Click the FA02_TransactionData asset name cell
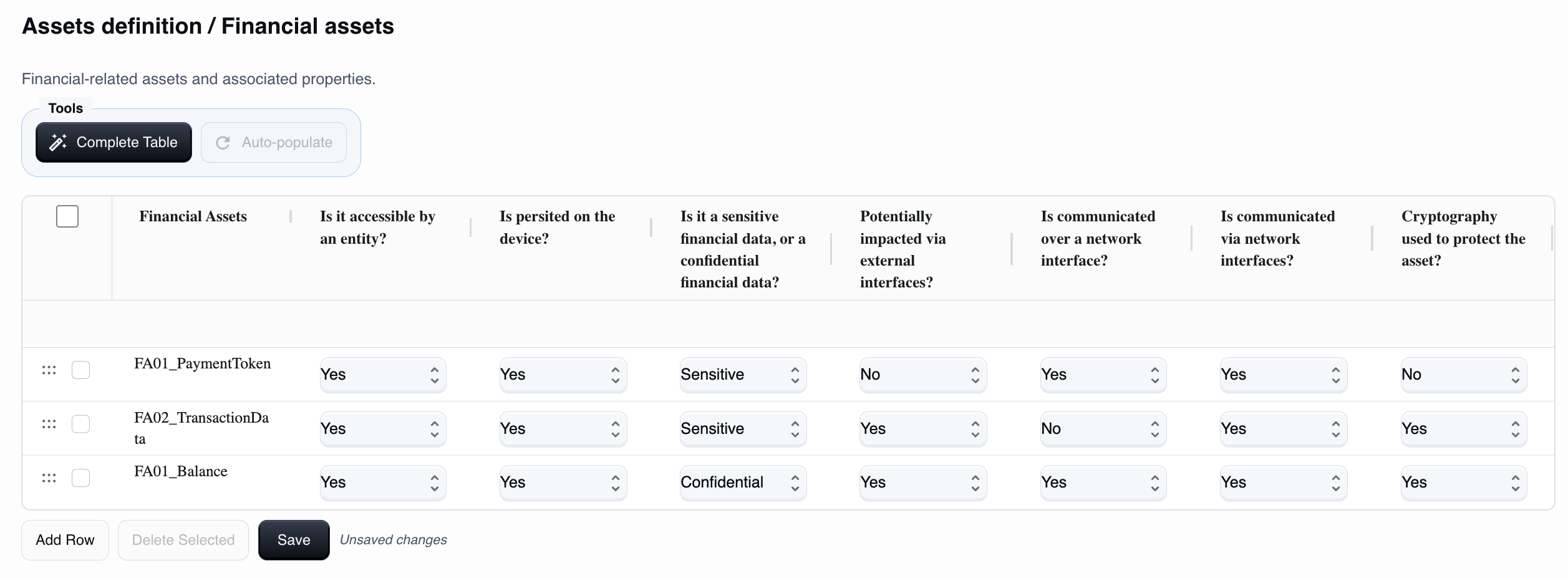 (x=201, y=428)
